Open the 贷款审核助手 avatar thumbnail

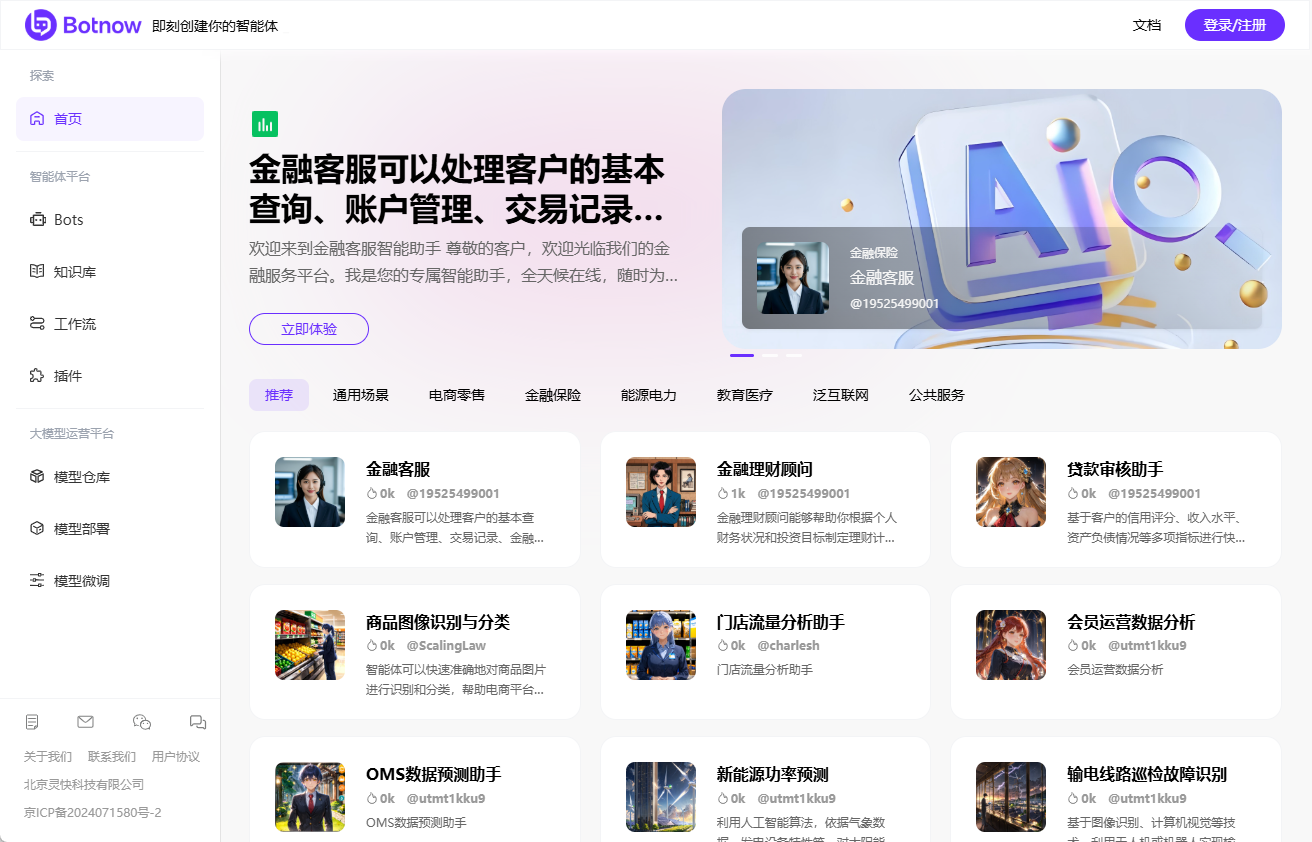pos(1011,492)
